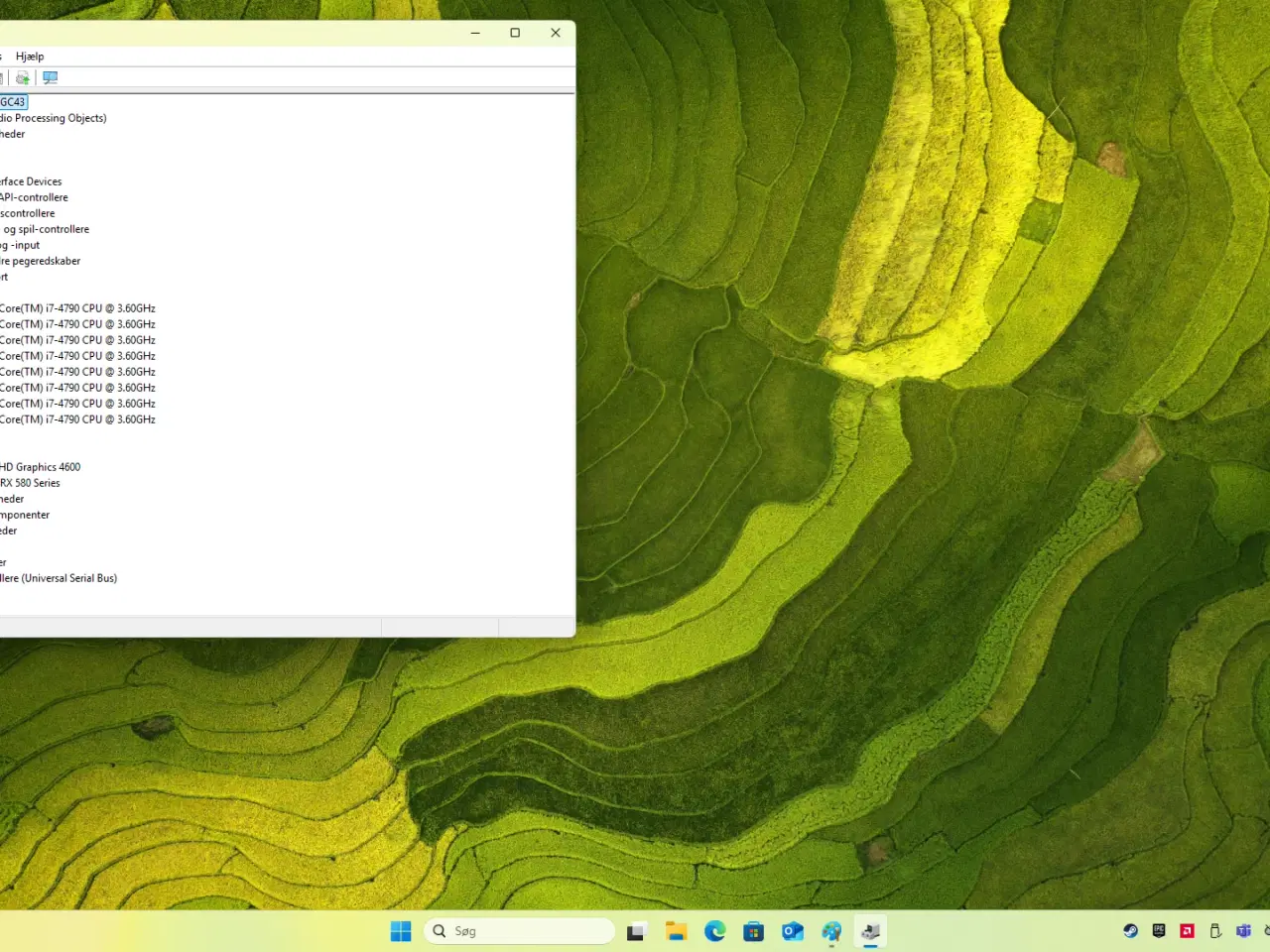
Task: Select the Audio Processing Objects category
Action: (54, 118)
